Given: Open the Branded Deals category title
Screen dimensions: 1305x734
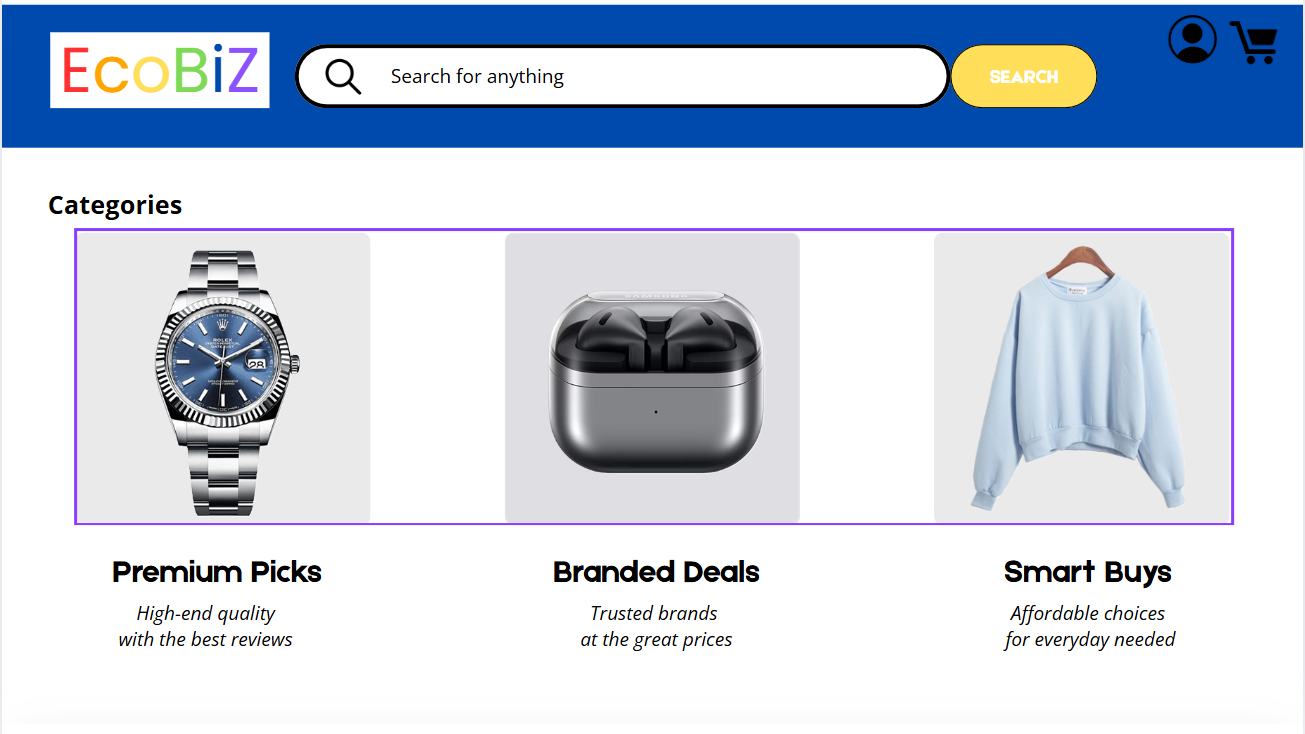Looking at the screenshot, I should click(656, 572).
